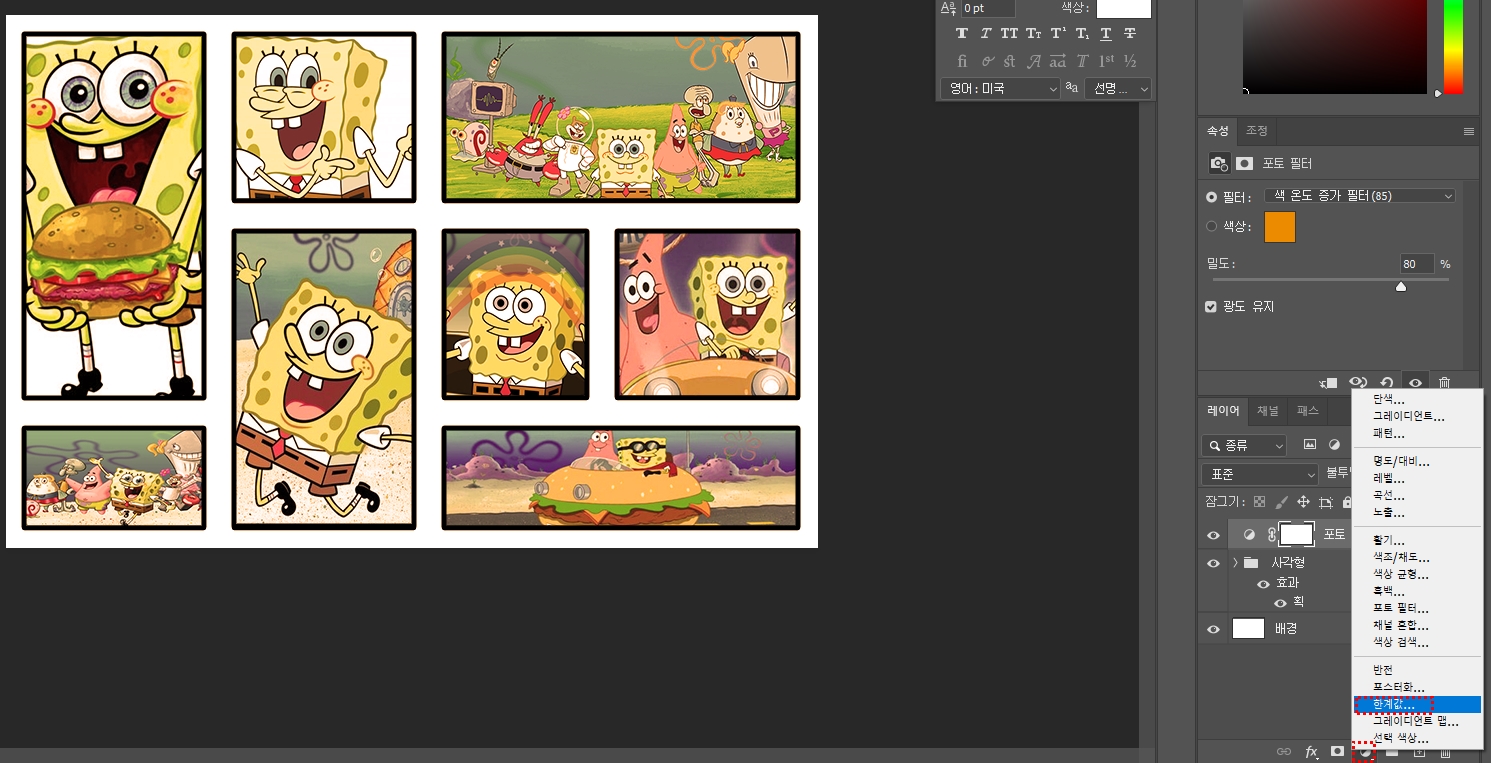Select 속성 tab
Image resolution: width=1491 pixels, height=763 pixels.
[1217, 131]
